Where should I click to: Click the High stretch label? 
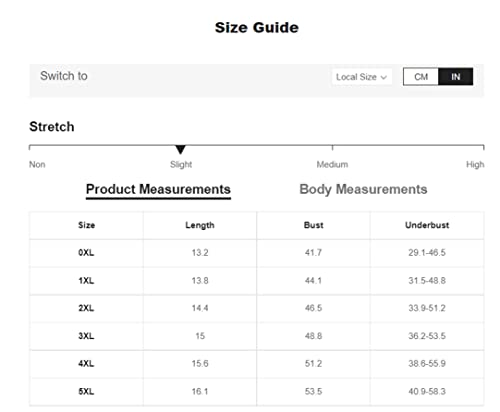click(x=475, y=164)
